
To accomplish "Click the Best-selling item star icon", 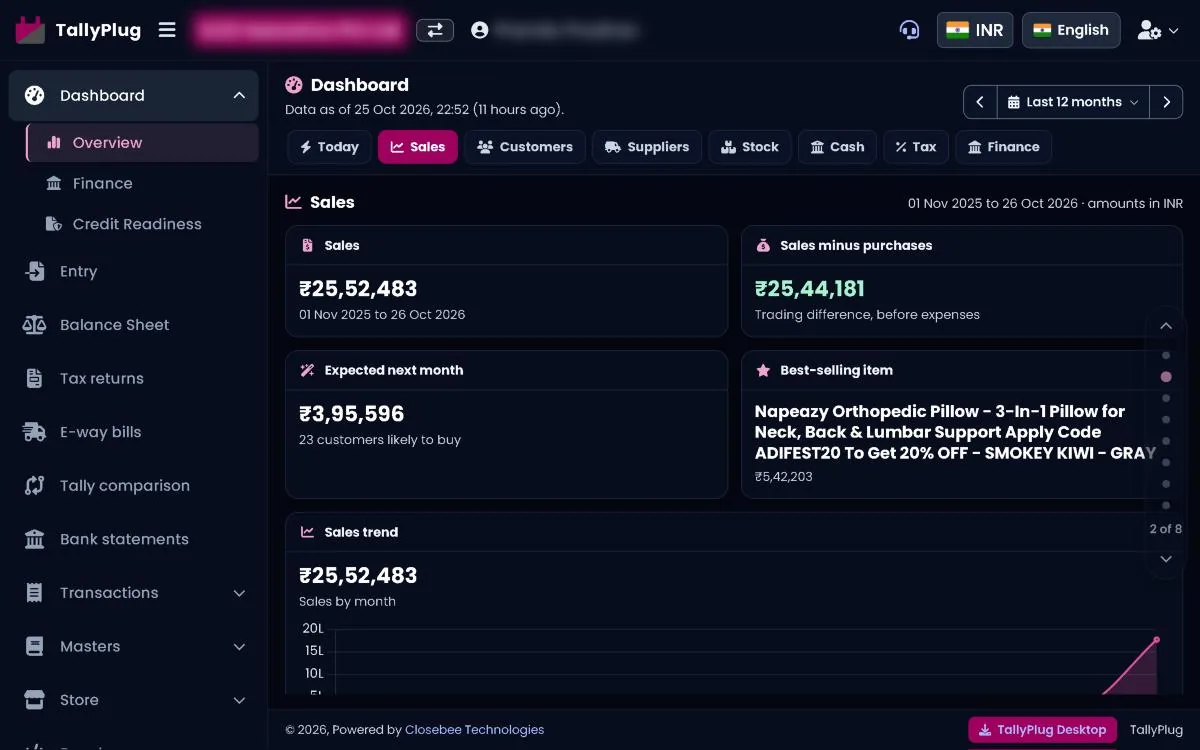I will pos(763,370).
